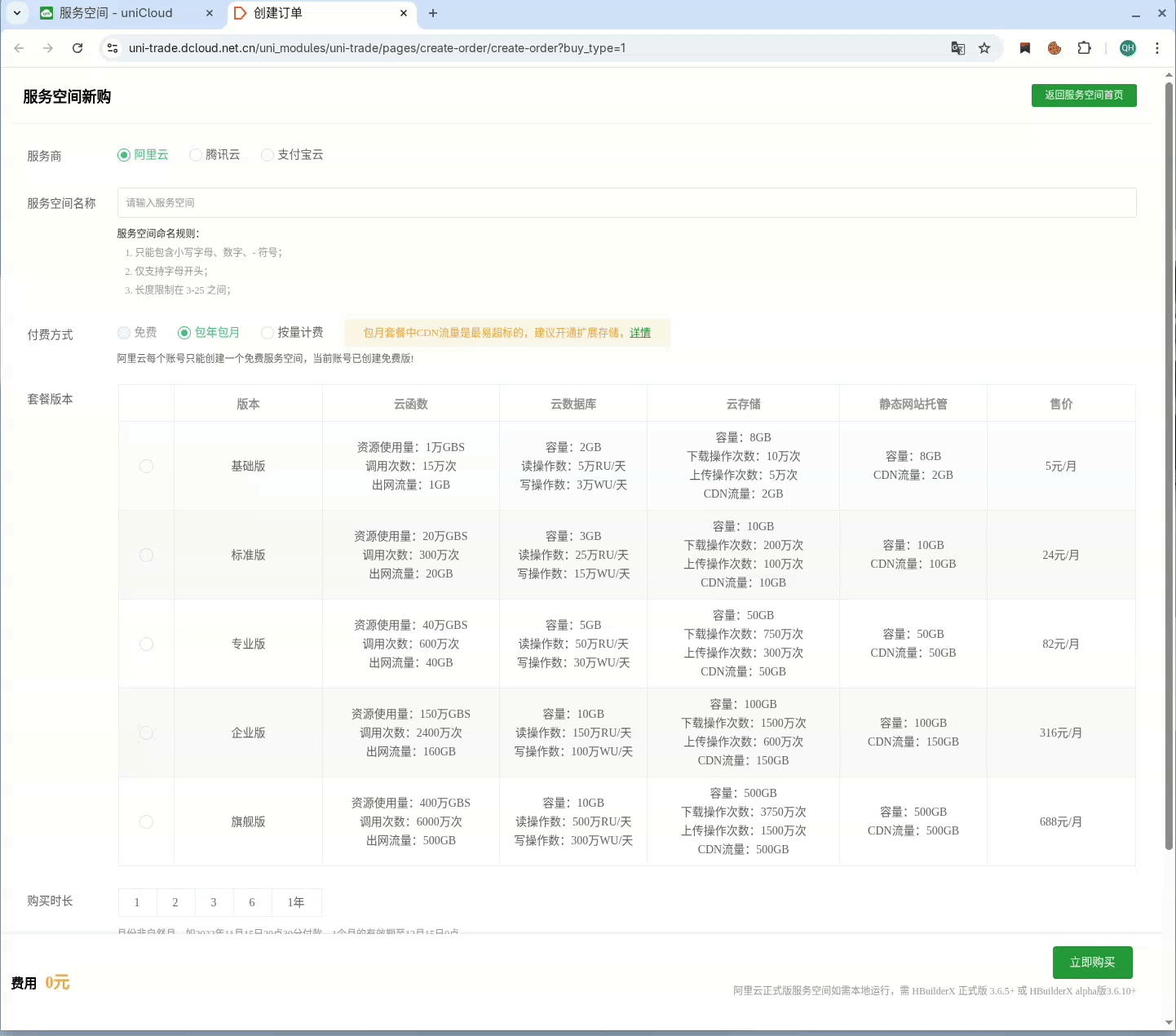Screen dimensions: 1176x1036
Task: Select the 专业版 plan radio
Action: tap(146, 644)
